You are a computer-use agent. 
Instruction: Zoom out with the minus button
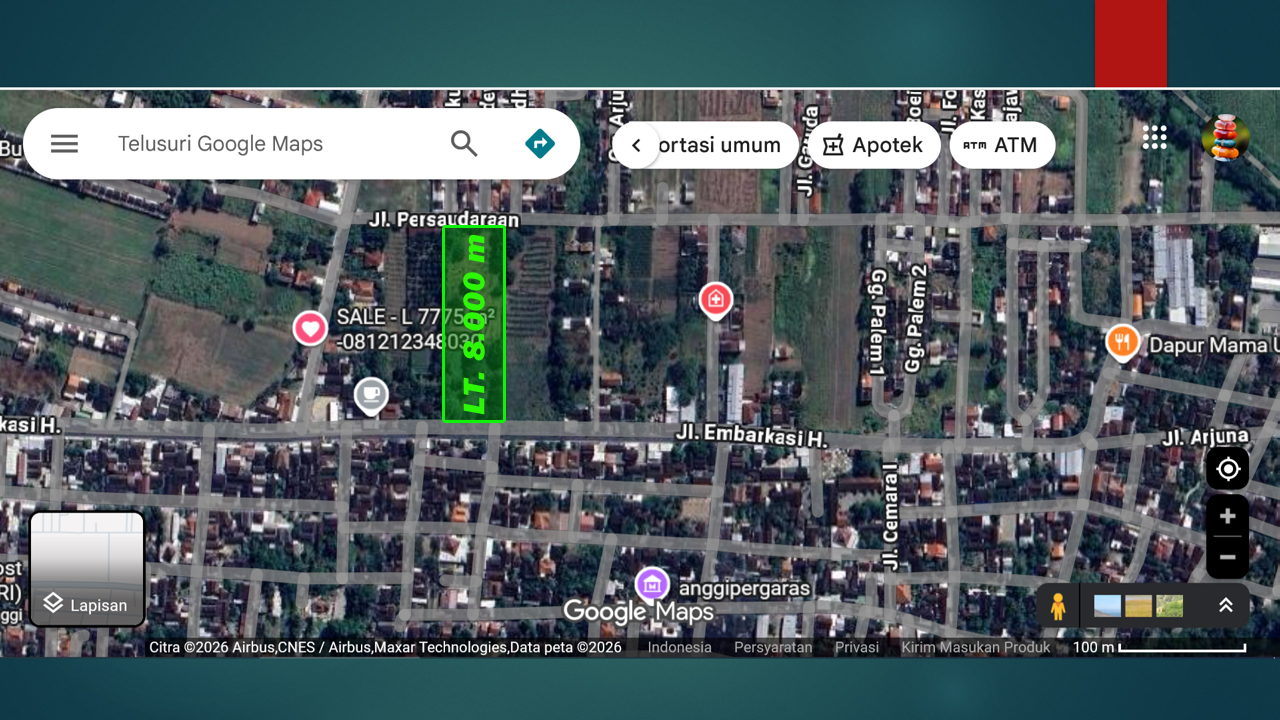[x=1227, y=557]
